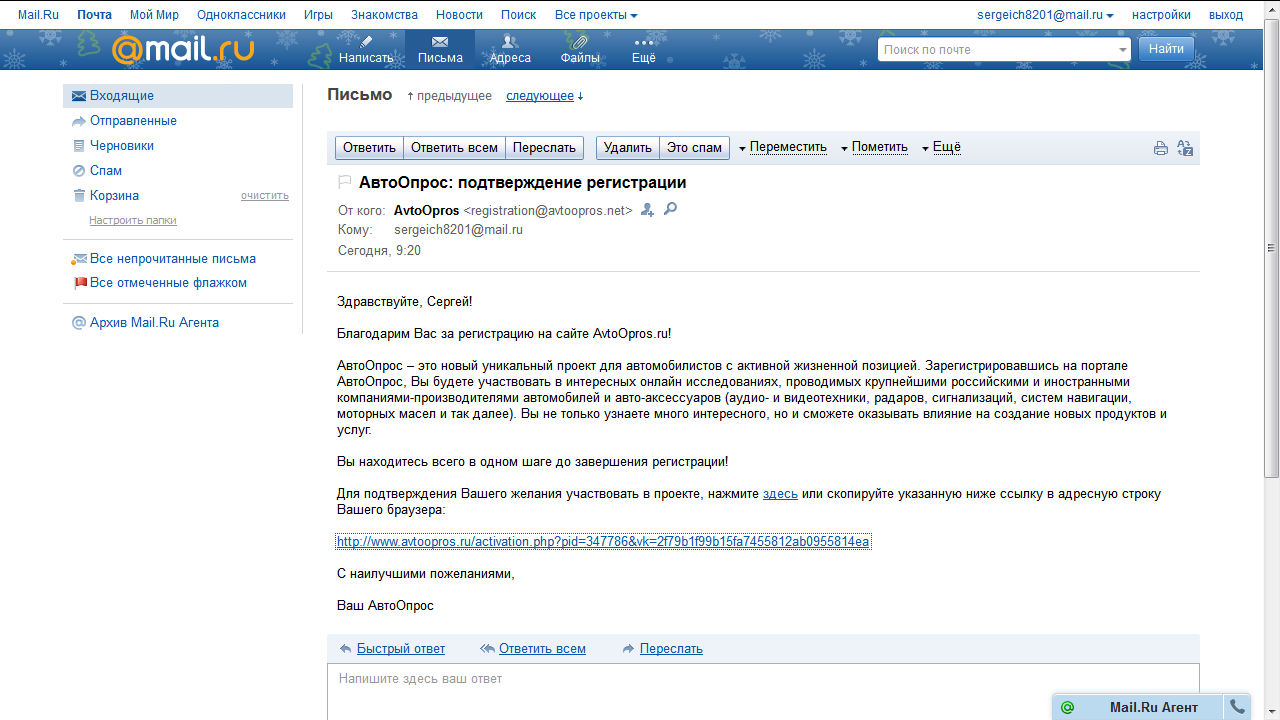Click in the quick reply text area
The width and height of the screenshot is (1280, 720).
pos(763,692)
